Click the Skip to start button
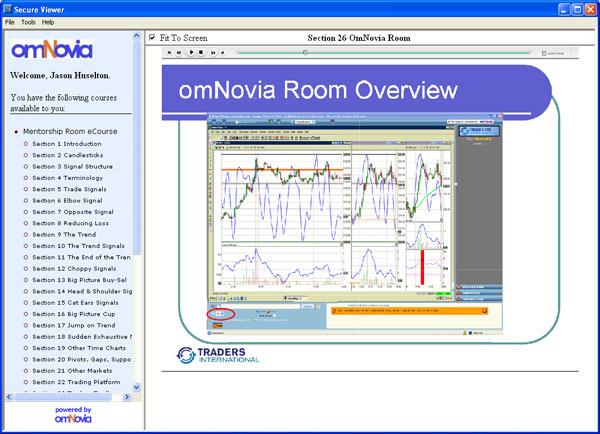600x434 pixels. tap(170, 53)
